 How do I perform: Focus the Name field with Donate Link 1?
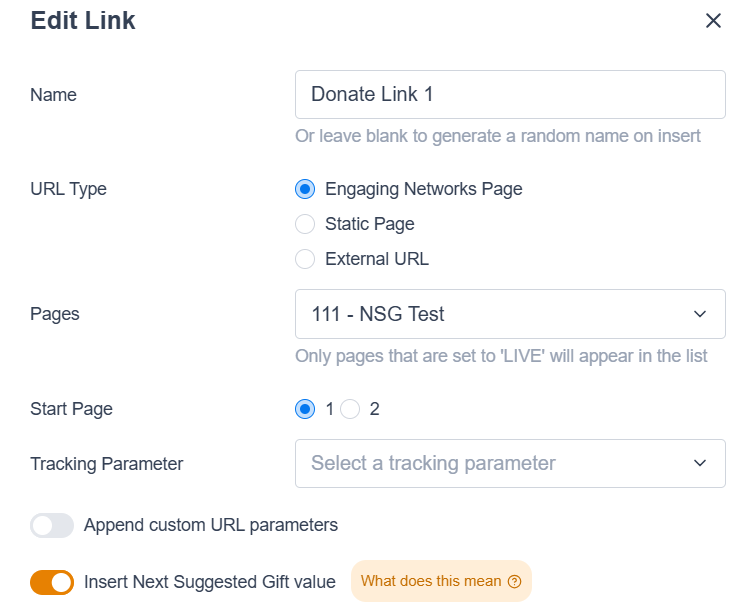(510, 95)
